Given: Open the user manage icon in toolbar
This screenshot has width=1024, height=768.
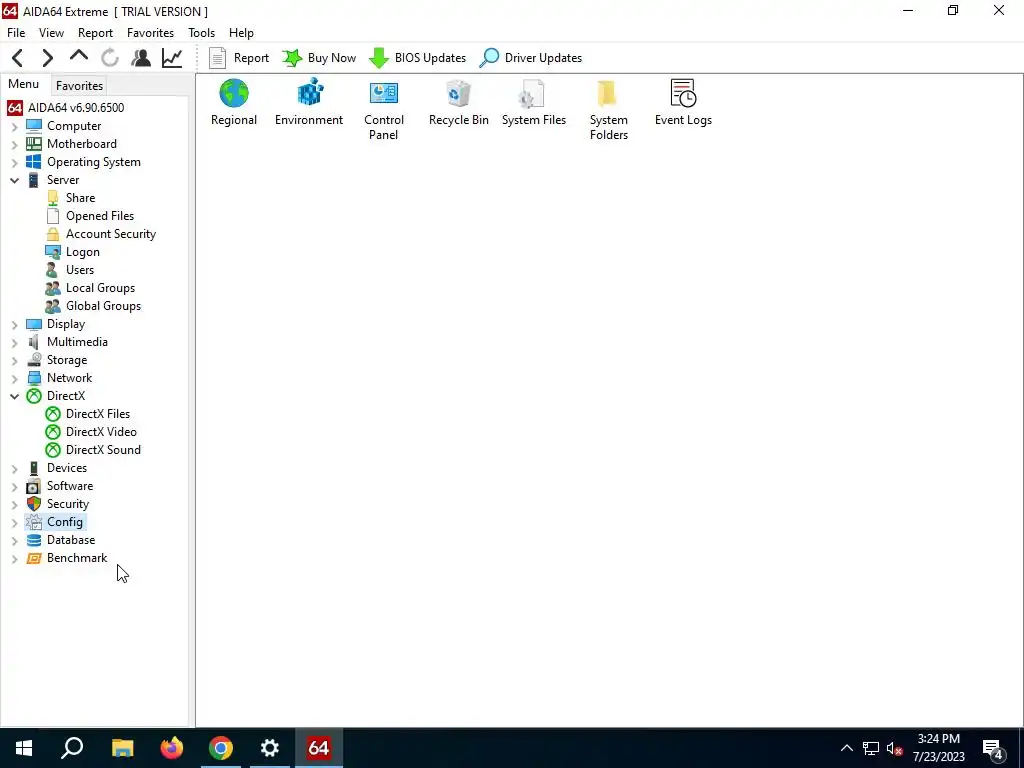Looking at the screenshot, I should [x=141, y=58].
